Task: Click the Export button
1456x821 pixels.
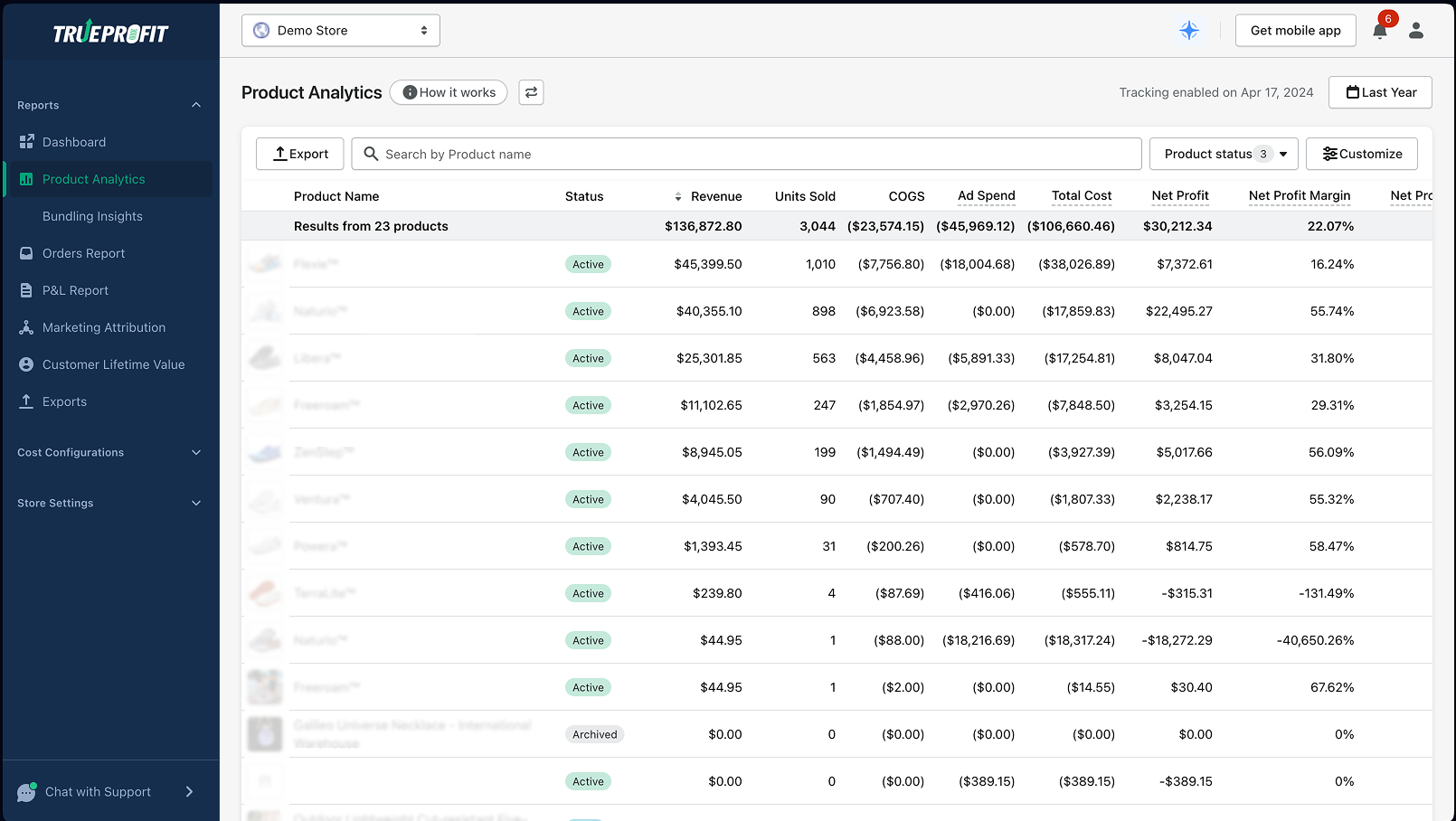Action: pyautogui.click(x=299, y=154)
